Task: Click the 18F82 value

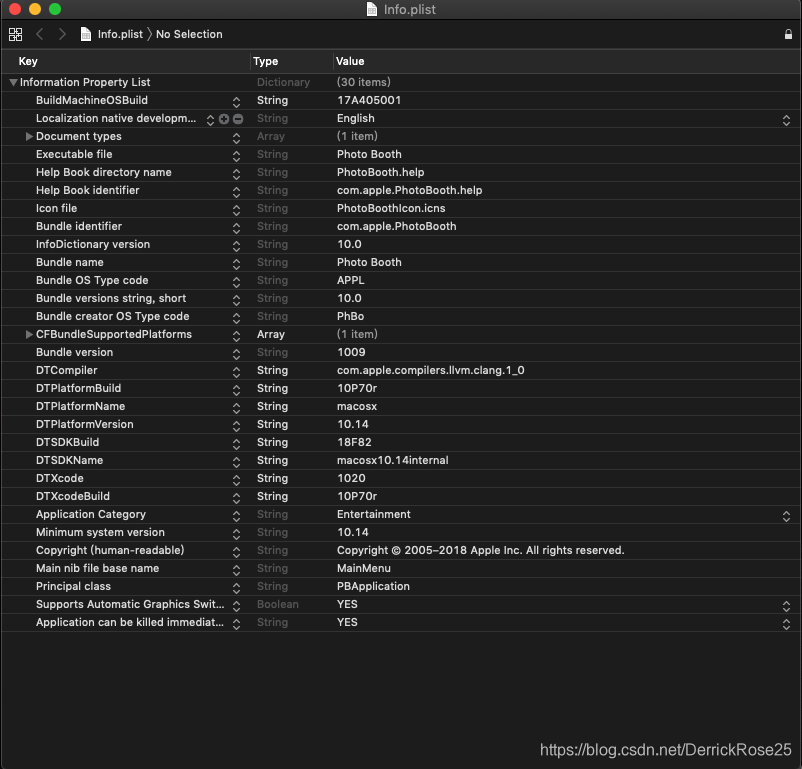Action: pos(354,442)
